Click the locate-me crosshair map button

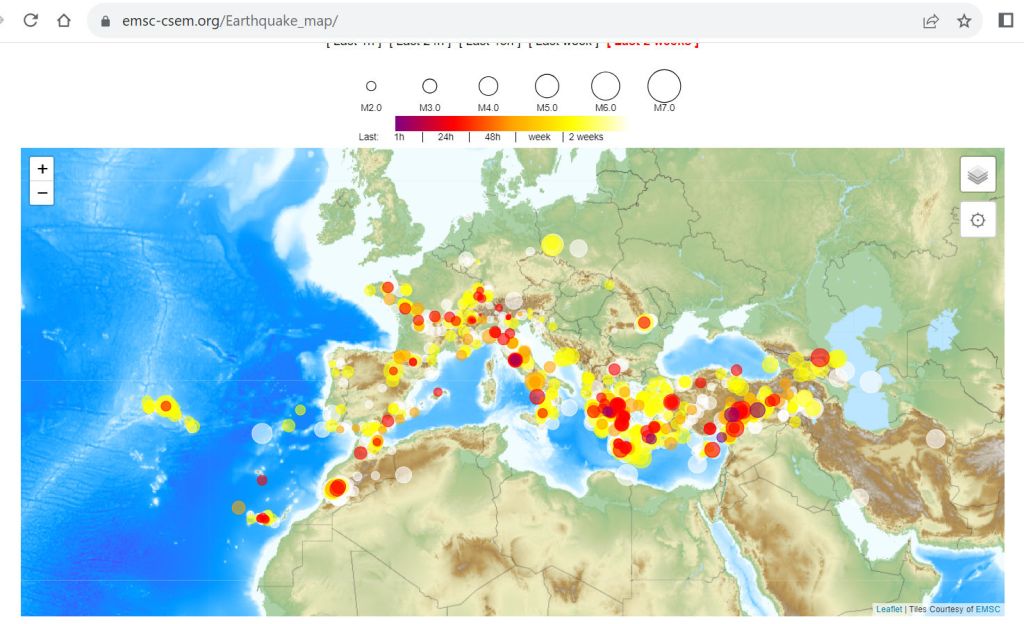pyautogui.click(x=977, y=221)
